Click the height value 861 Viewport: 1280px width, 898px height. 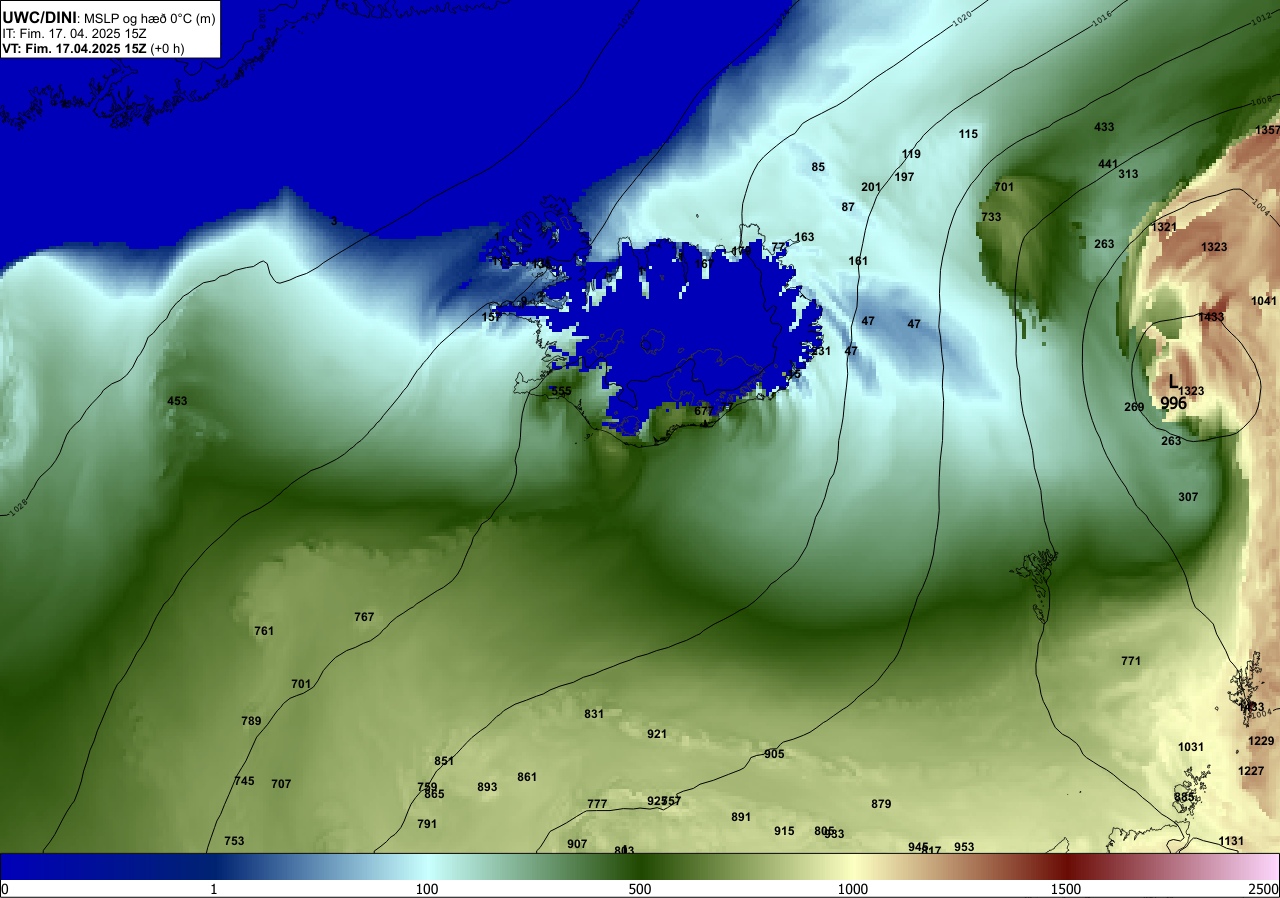[527, 777]
